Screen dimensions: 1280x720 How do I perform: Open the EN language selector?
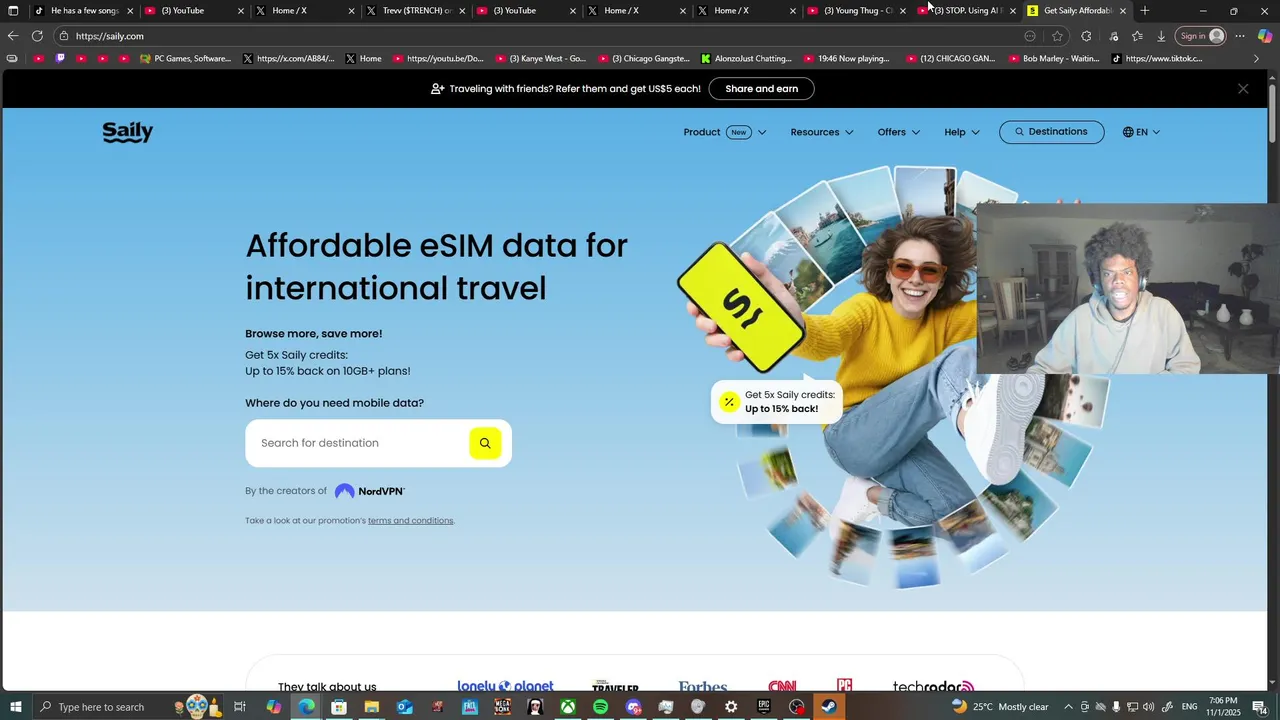[1141, 132]
